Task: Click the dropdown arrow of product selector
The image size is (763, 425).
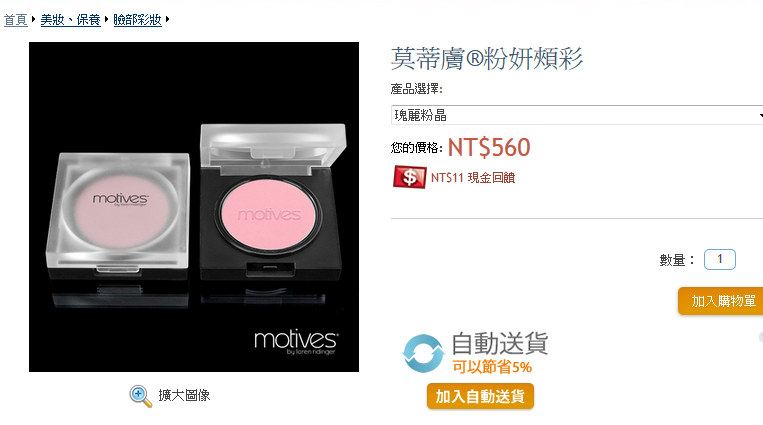Action: (760, 115)
